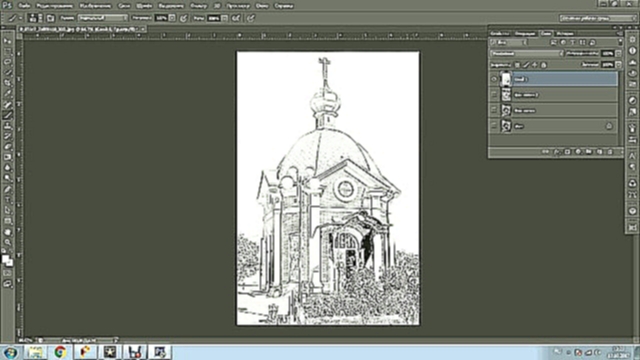Click the foreground color swatch
The height and width of the screenshot is (360, 640).
pyautogui.click(x=5, y=259)
